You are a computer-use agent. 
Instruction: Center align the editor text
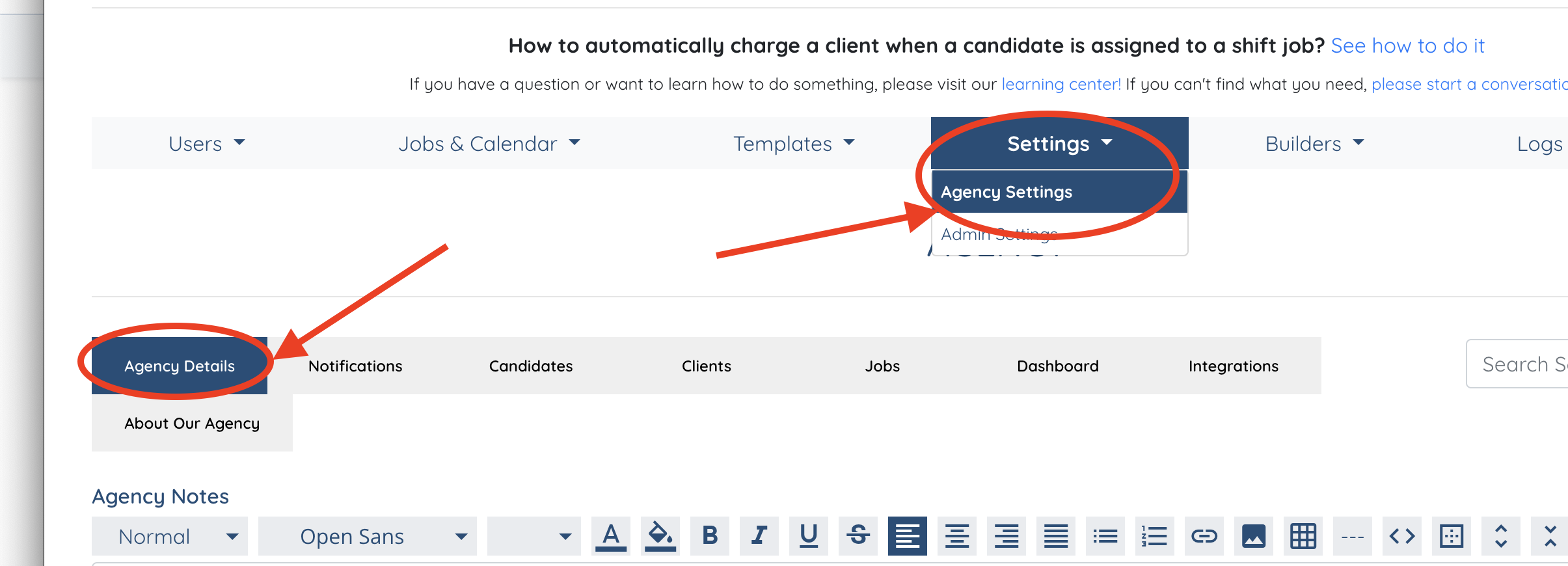pos(957,536)
